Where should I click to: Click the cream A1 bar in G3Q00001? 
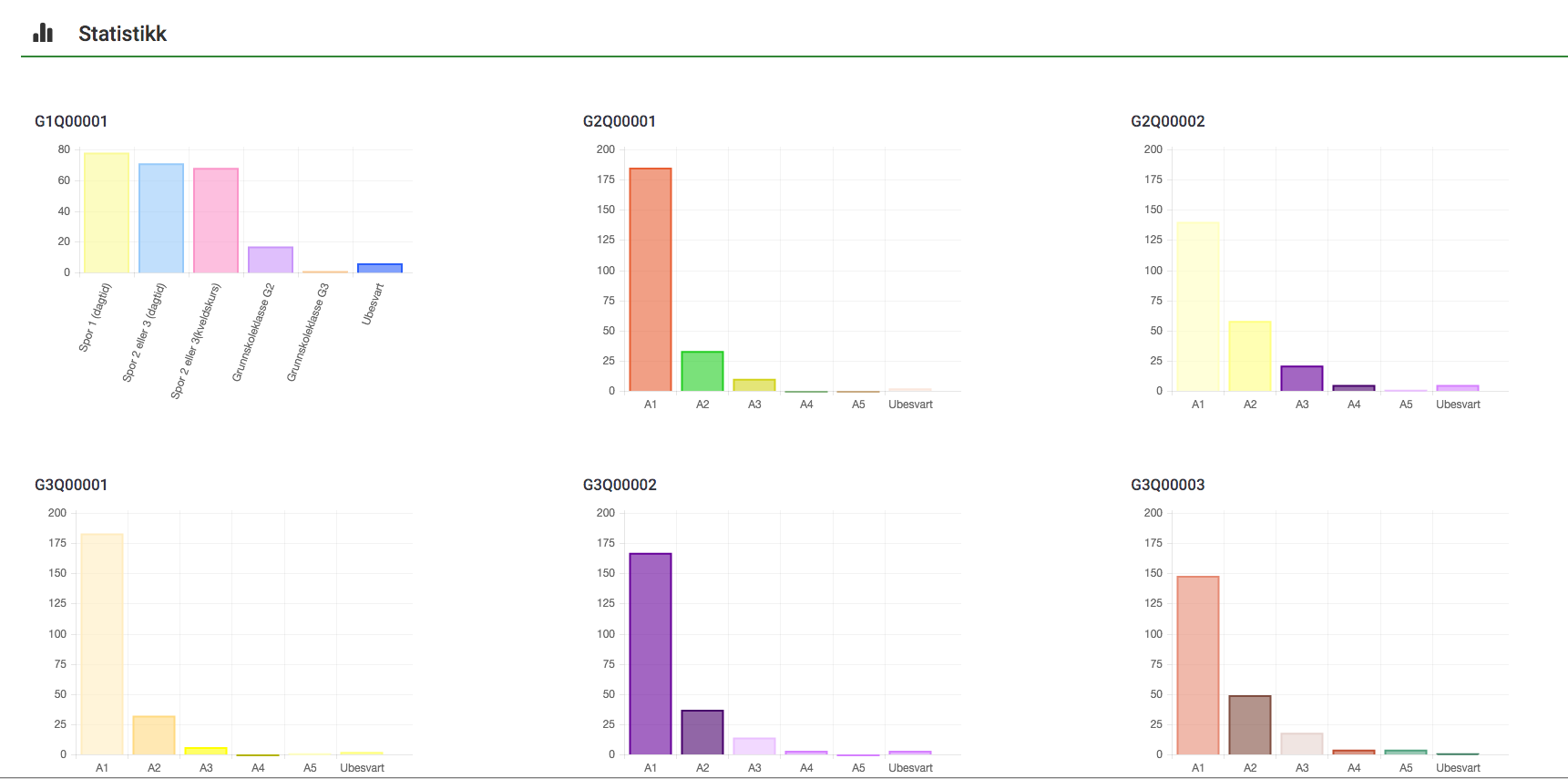click(x=102, y=644)
